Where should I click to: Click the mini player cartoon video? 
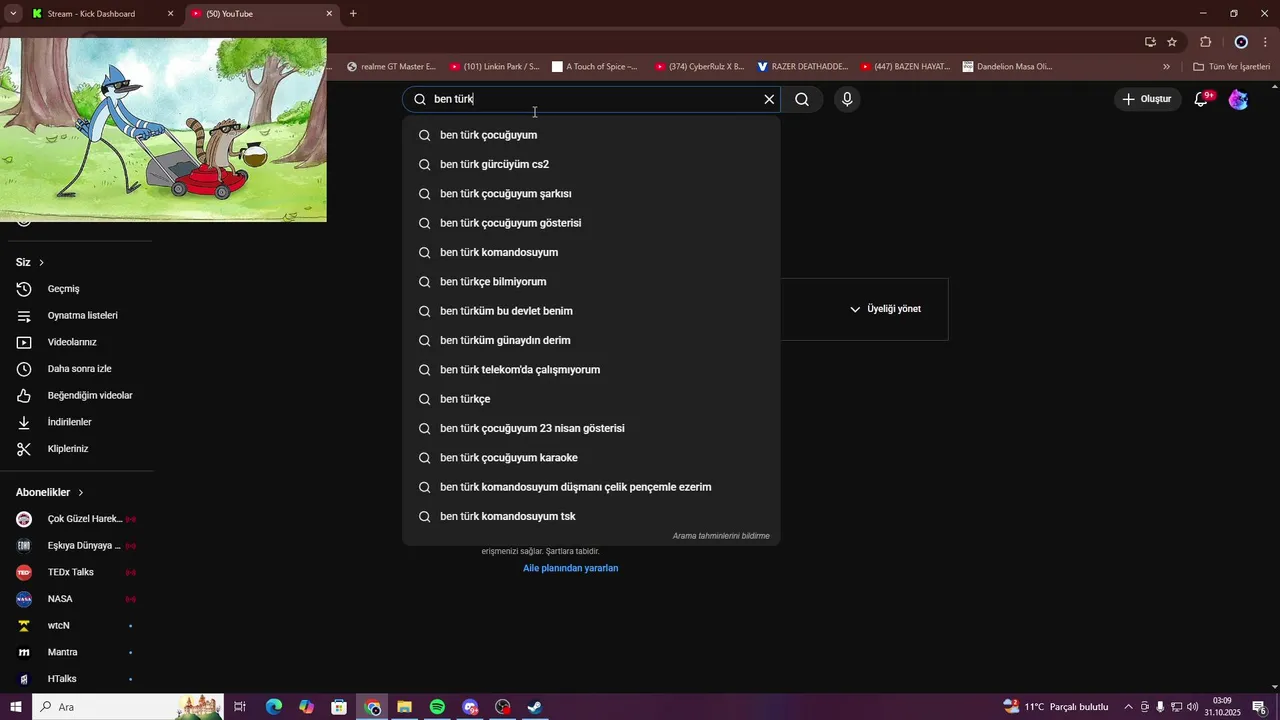163,130
